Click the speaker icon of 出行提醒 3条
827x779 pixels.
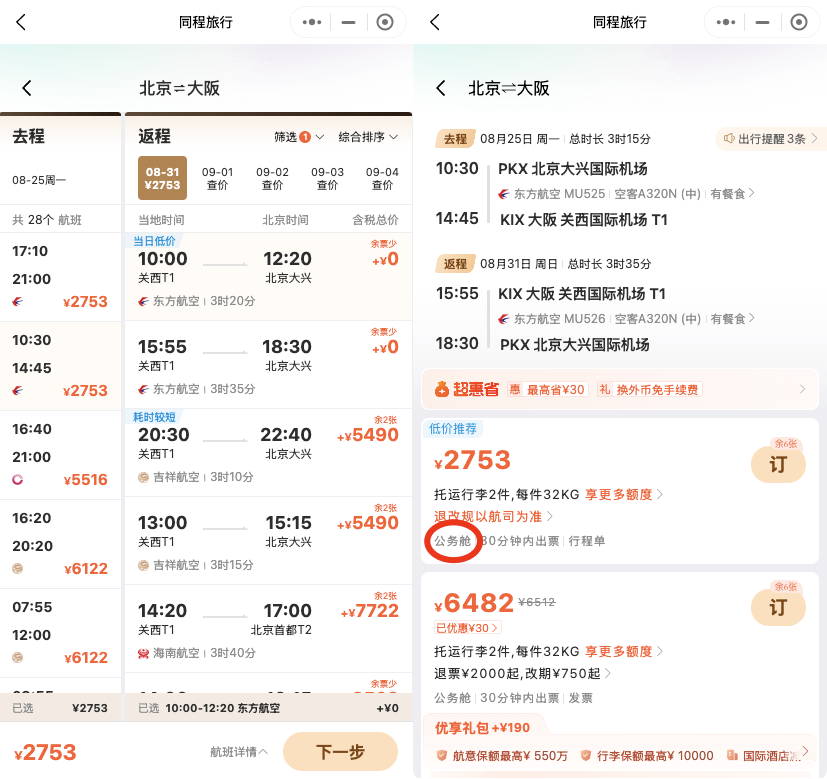pos(729,139)
